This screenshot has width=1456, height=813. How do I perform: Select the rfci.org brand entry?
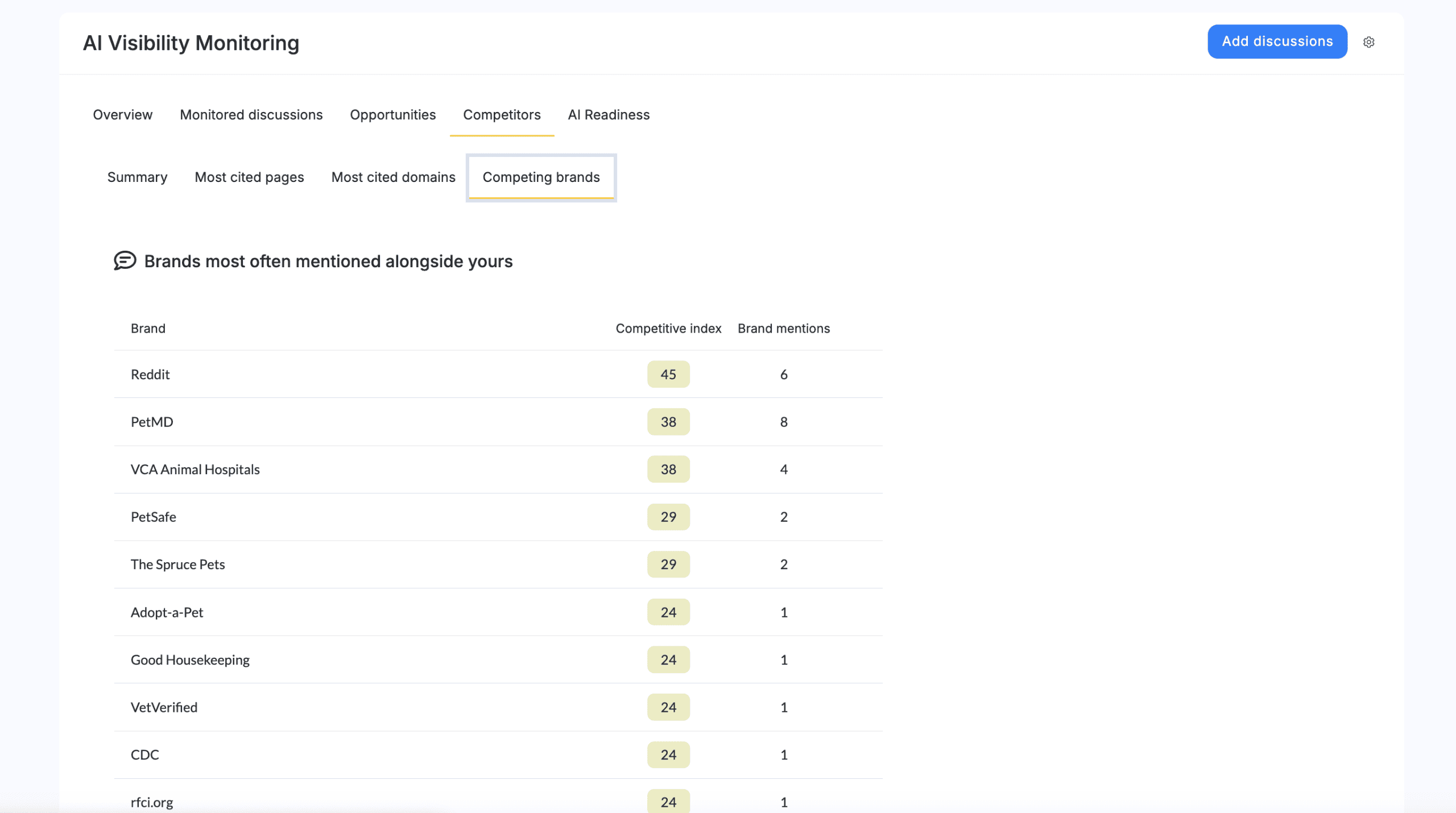152,802
